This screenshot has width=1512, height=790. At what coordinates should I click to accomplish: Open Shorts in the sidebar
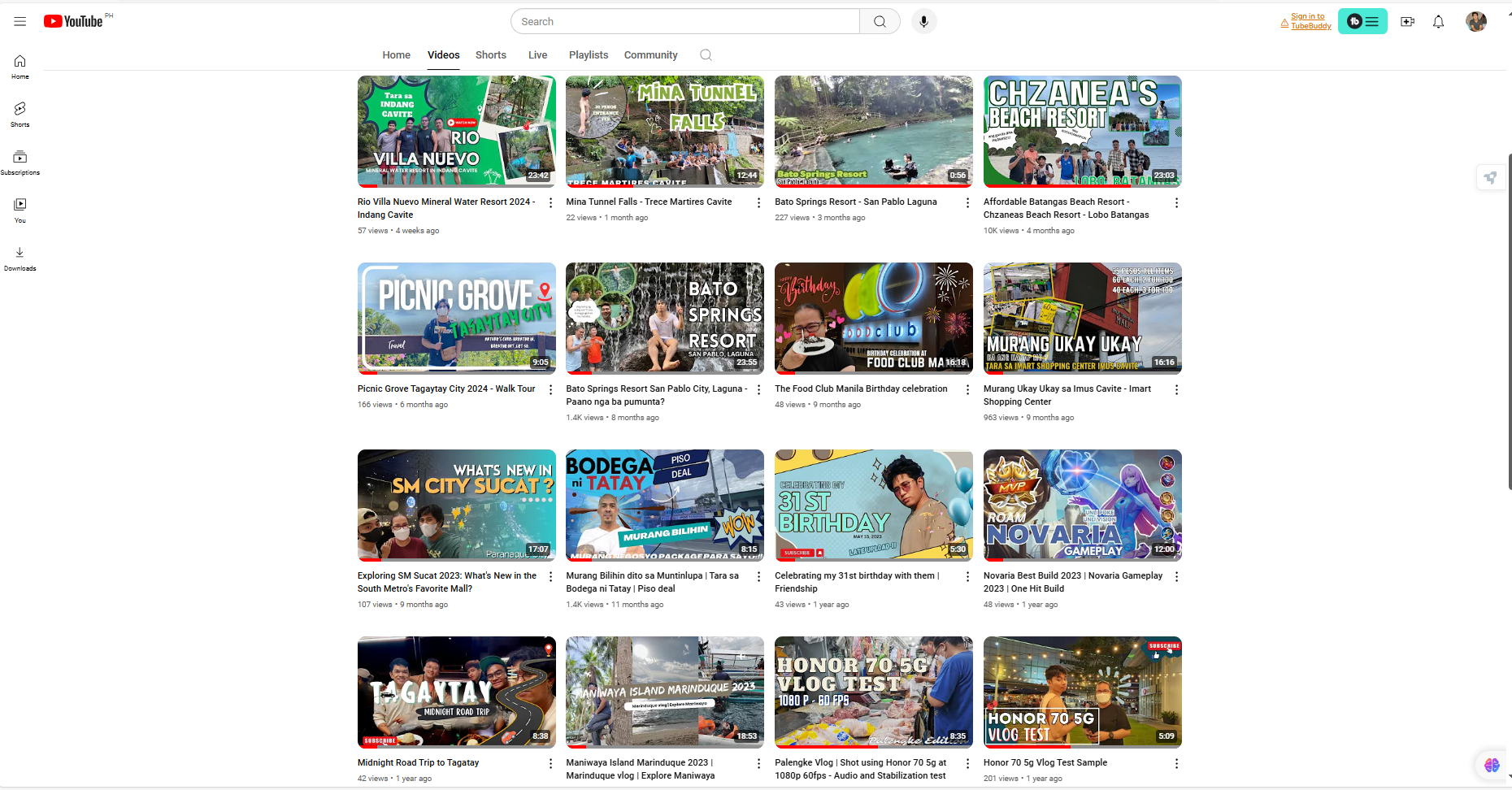(20, 115)
